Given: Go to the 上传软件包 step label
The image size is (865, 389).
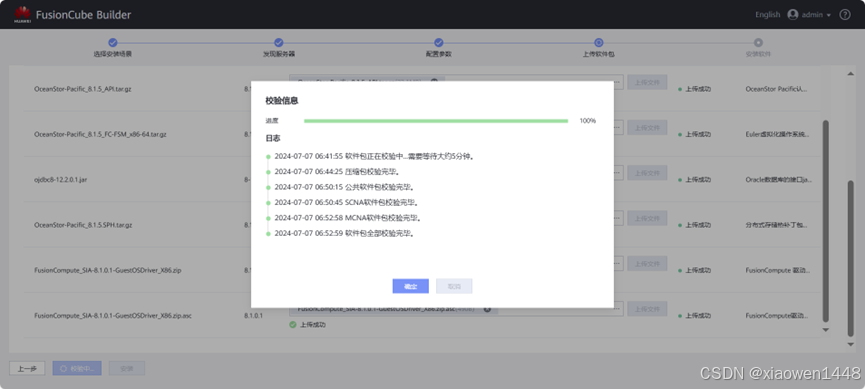Looking at the screenshot, I should tap(599, 54).
